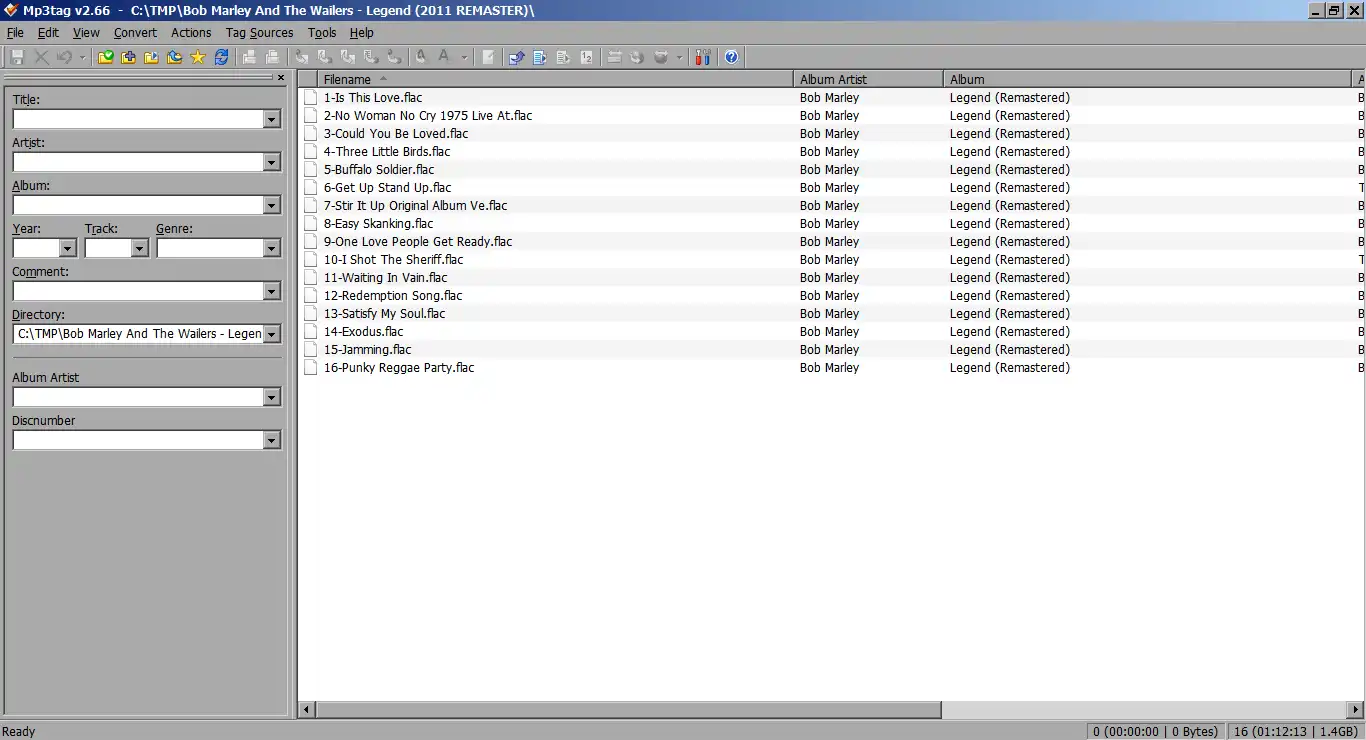Click the horizontal scrollbar right arrow
This screenshot has height=740, width=1366.
point(1357,710)
